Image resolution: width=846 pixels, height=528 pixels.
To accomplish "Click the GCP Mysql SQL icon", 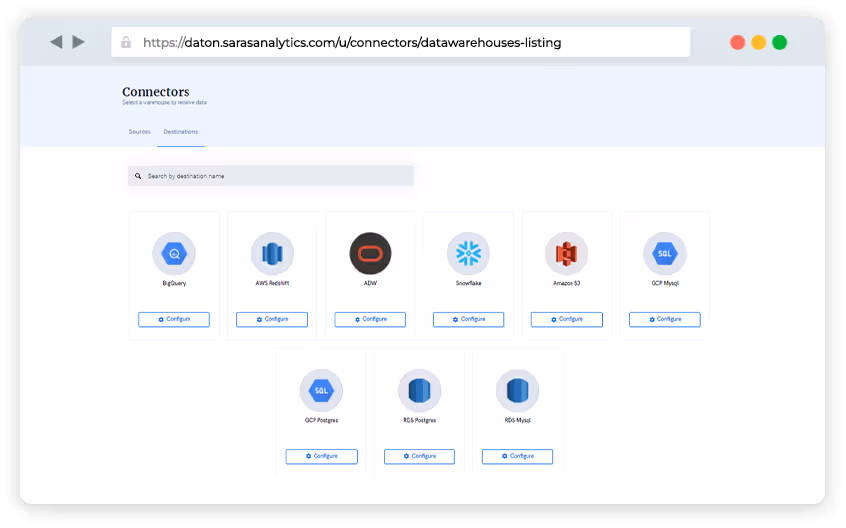I will point(665,253).
